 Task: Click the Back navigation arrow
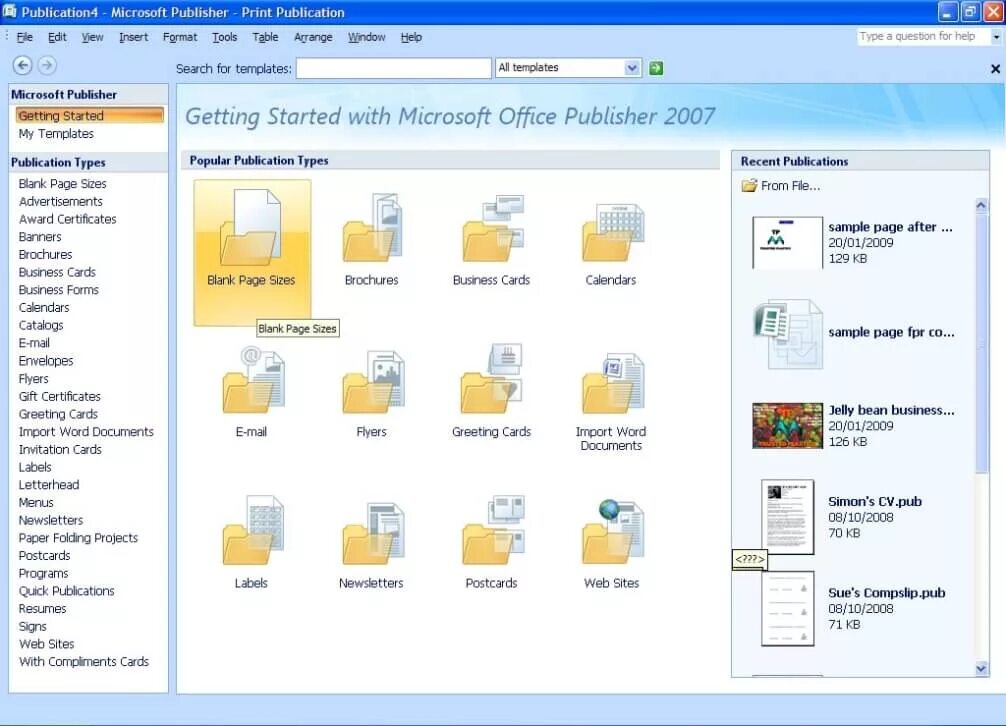point(22,65)
